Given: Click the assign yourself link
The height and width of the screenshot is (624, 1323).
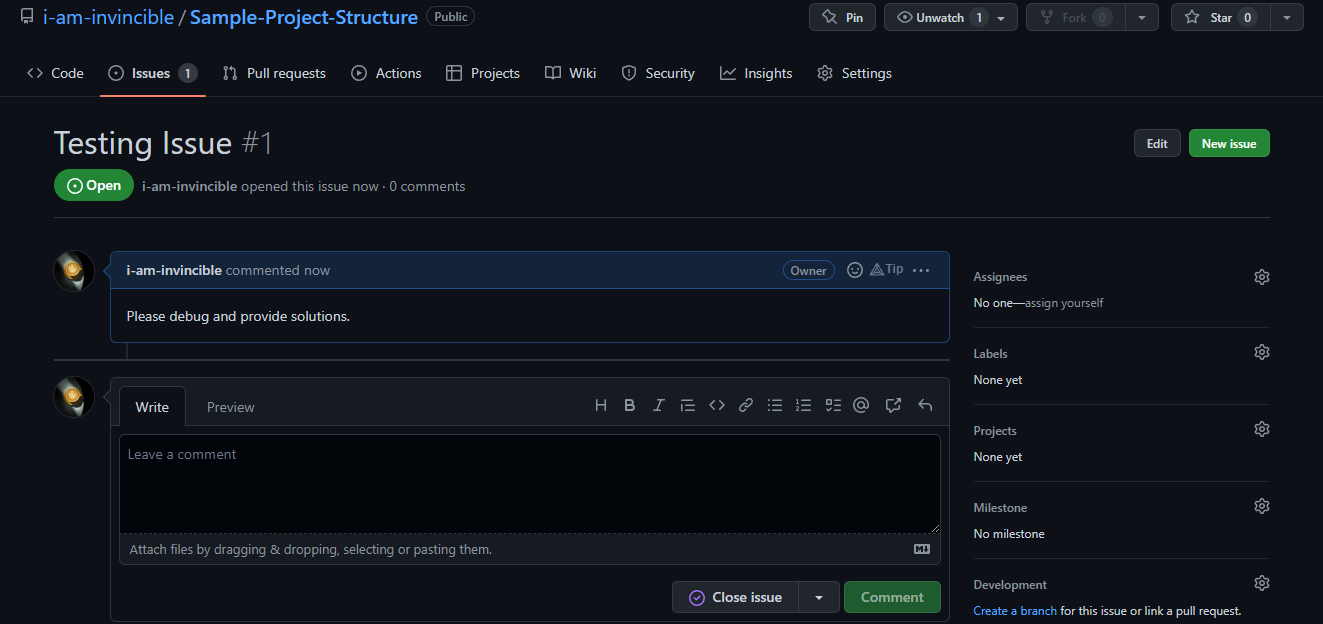Looking at the screenshot, I should (x=1064, y=303).
